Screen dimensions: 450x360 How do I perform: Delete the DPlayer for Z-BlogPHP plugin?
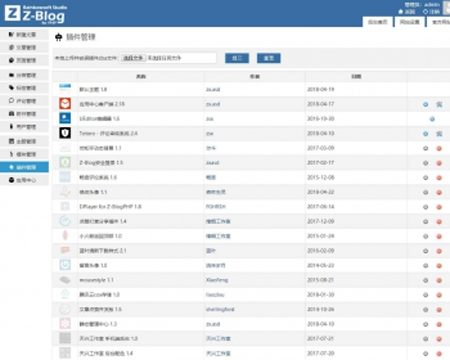coord(439,207)
